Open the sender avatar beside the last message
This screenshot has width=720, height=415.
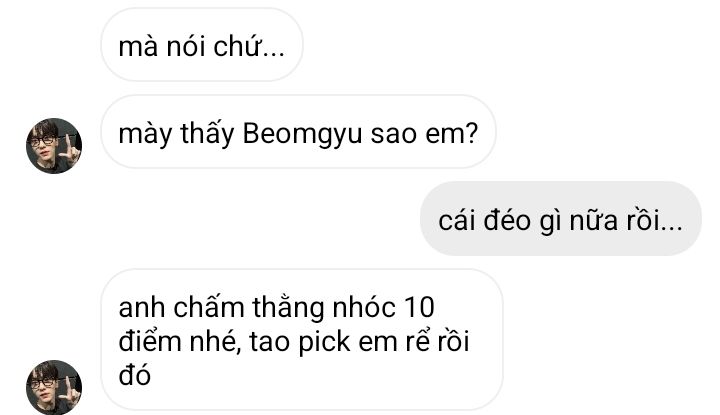click(54, 387)
